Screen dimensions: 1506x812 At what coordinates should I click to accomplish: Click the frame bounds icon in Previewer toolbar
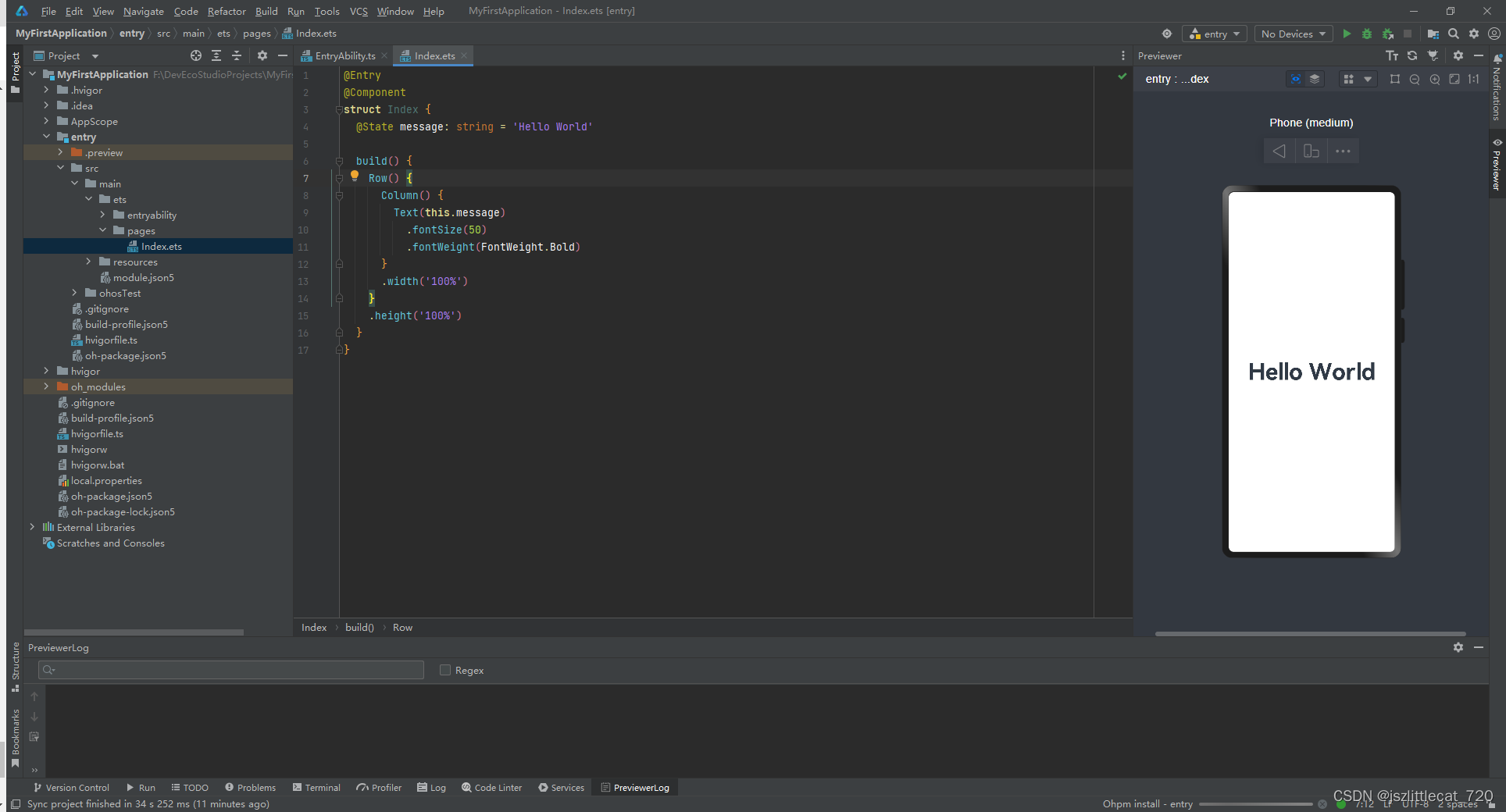[1395, 79]
